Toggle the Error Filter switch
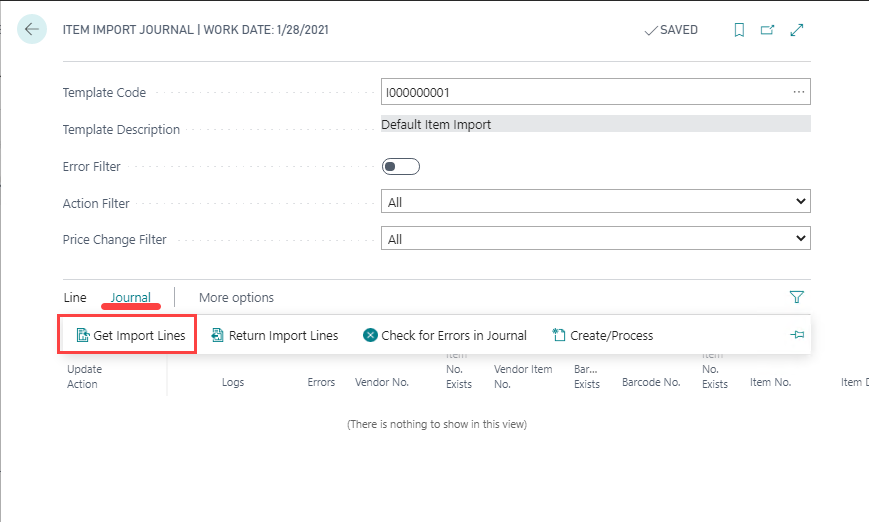 [401, 167]
